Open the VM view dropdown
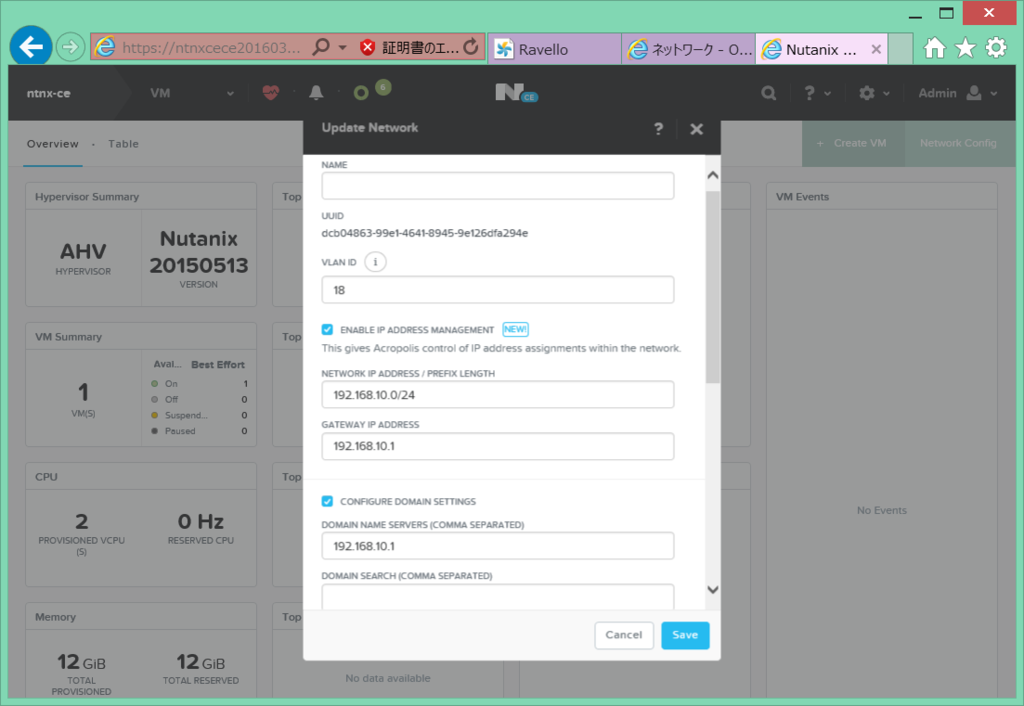1024x706 pixels. (191, 93)
